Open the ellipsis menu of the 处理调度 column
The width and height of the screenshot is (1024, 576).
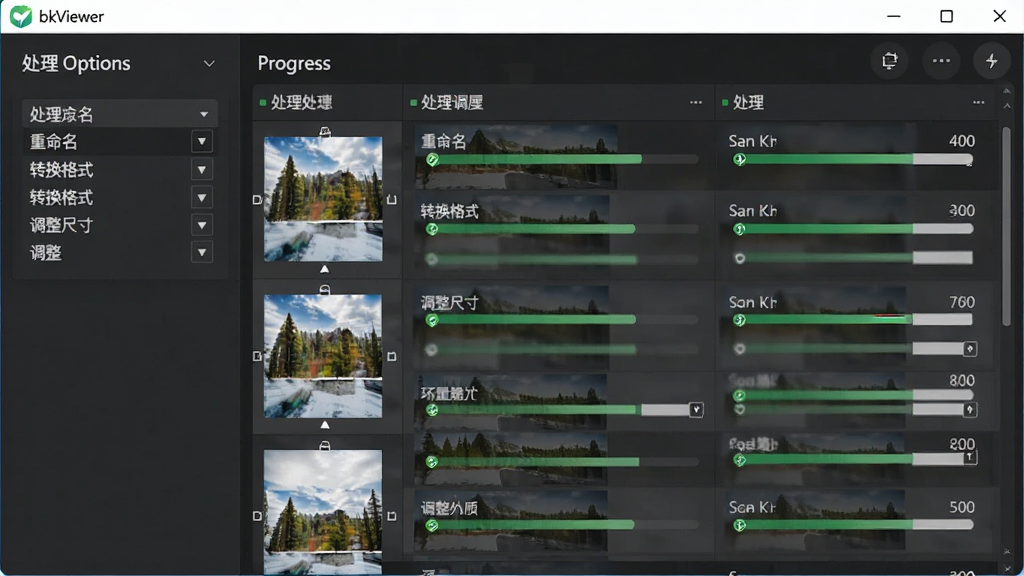696,103
